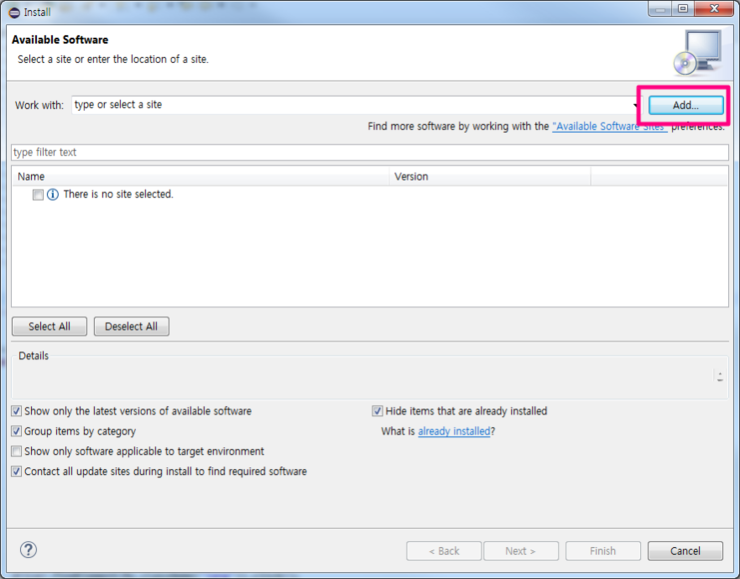Focus the Work with site input field

[352, 105]
